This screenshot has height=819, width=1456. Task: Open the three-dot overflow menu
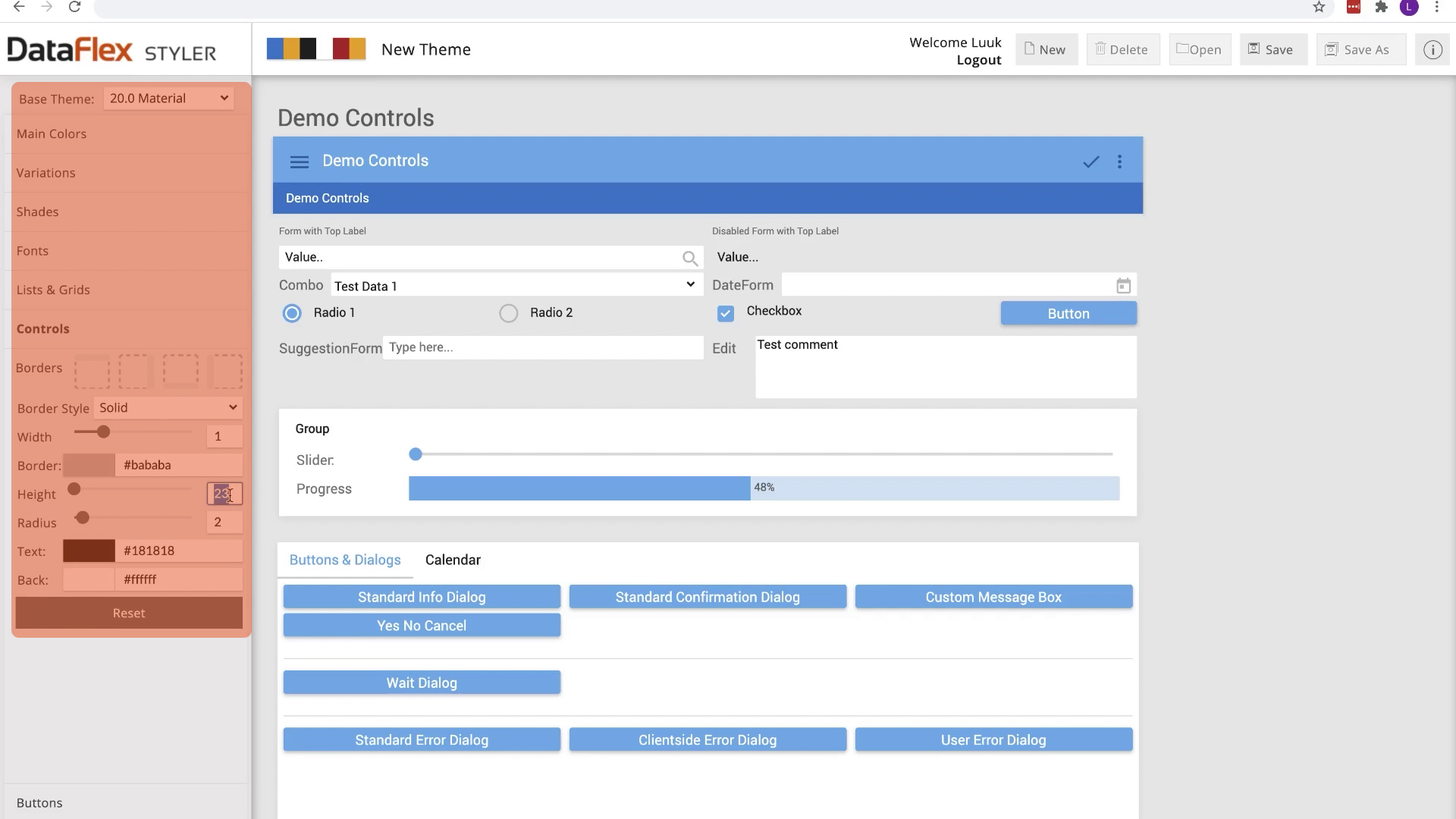1119,162
